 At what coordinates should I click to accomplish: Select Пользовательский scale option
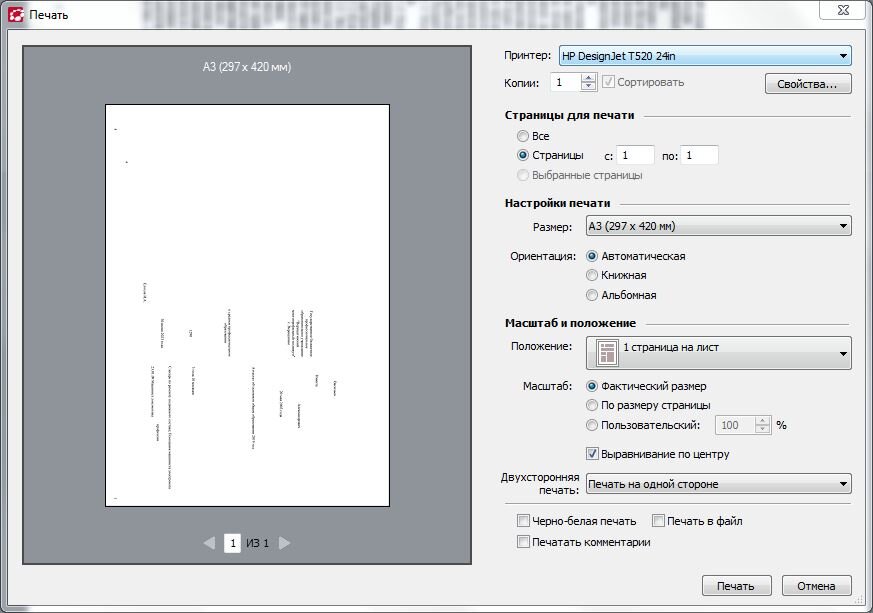(x=592, y=425)
